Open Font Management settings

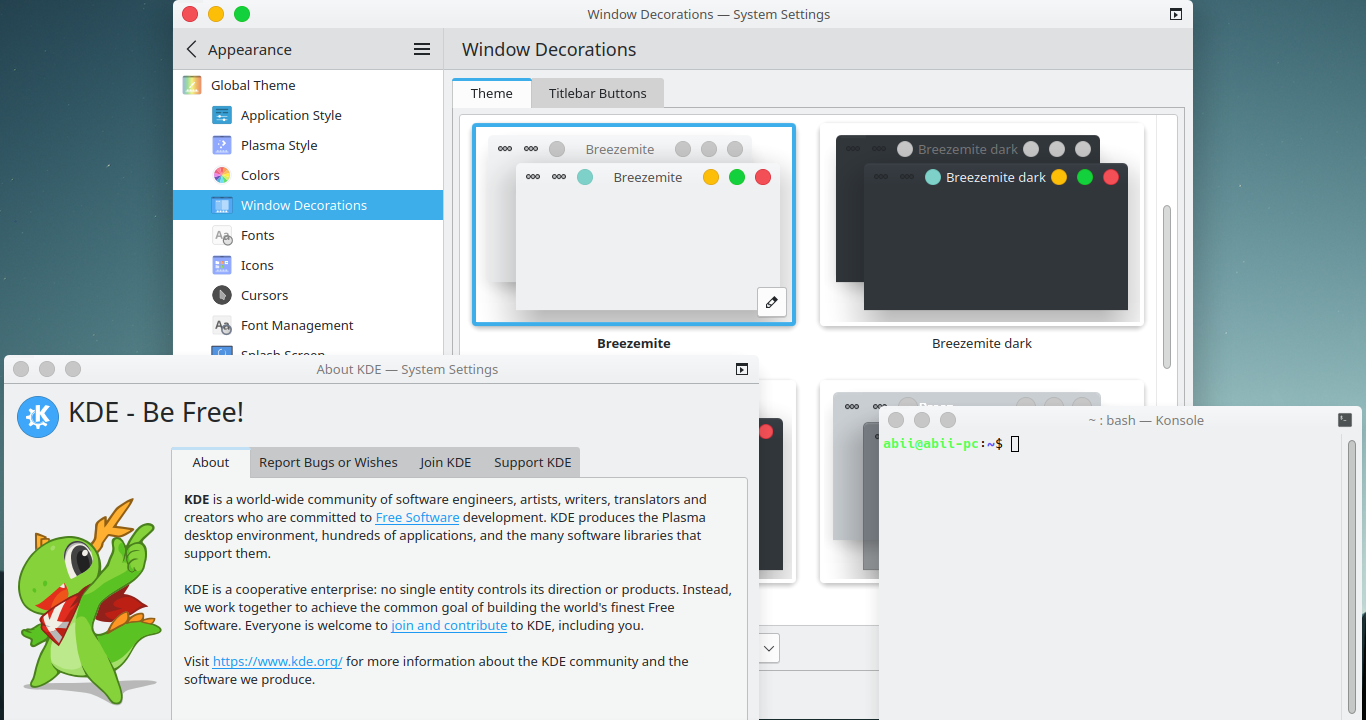click(308, 325)
